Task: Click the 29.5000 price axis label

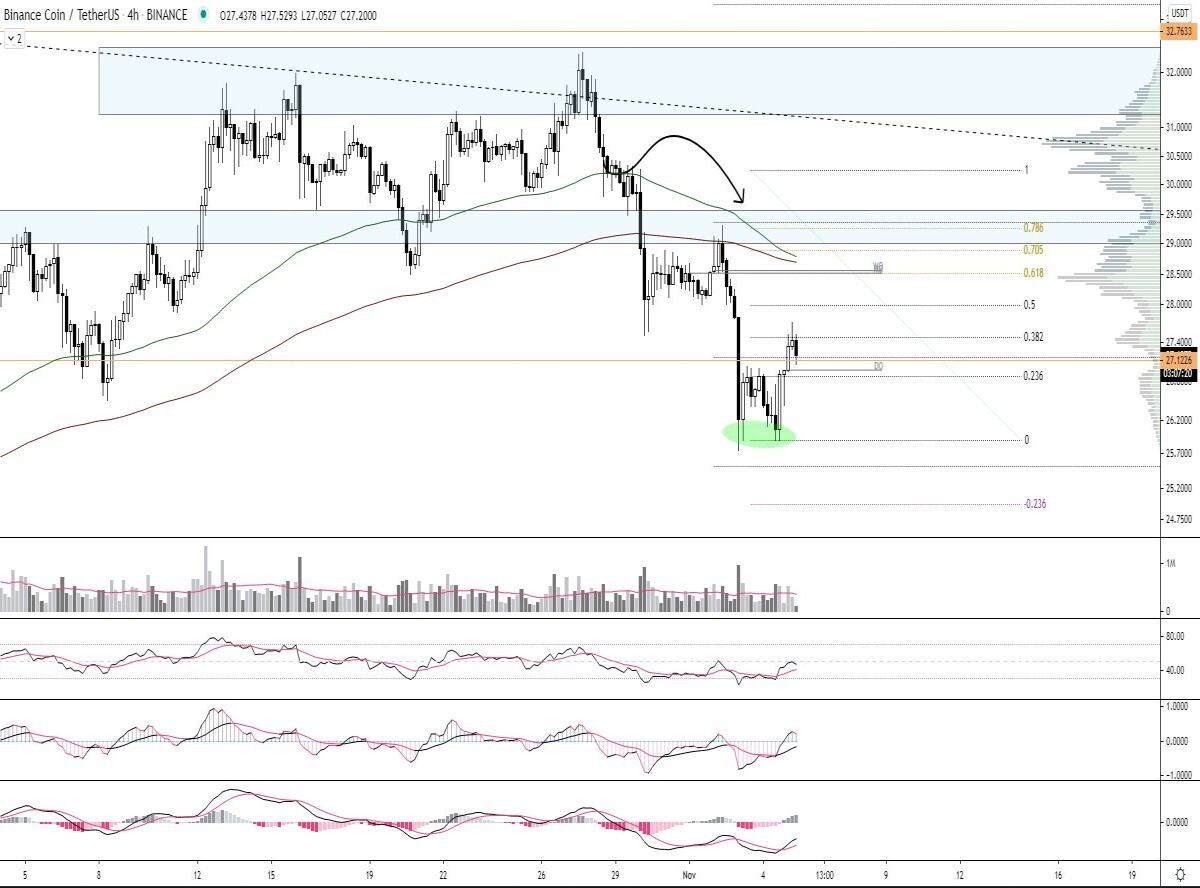Action: coord(1179,214)
